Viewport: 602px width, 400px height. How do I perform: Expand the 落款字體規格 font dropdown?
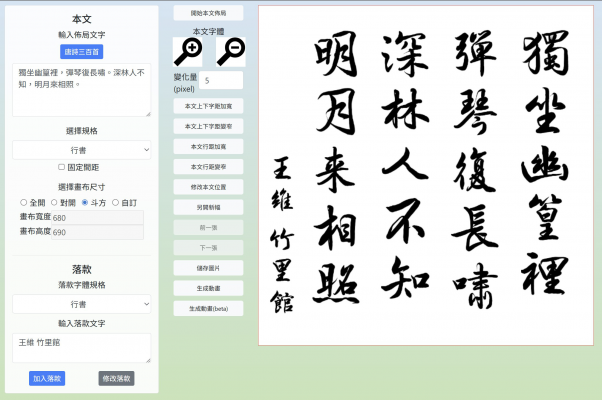click(81, 303)
